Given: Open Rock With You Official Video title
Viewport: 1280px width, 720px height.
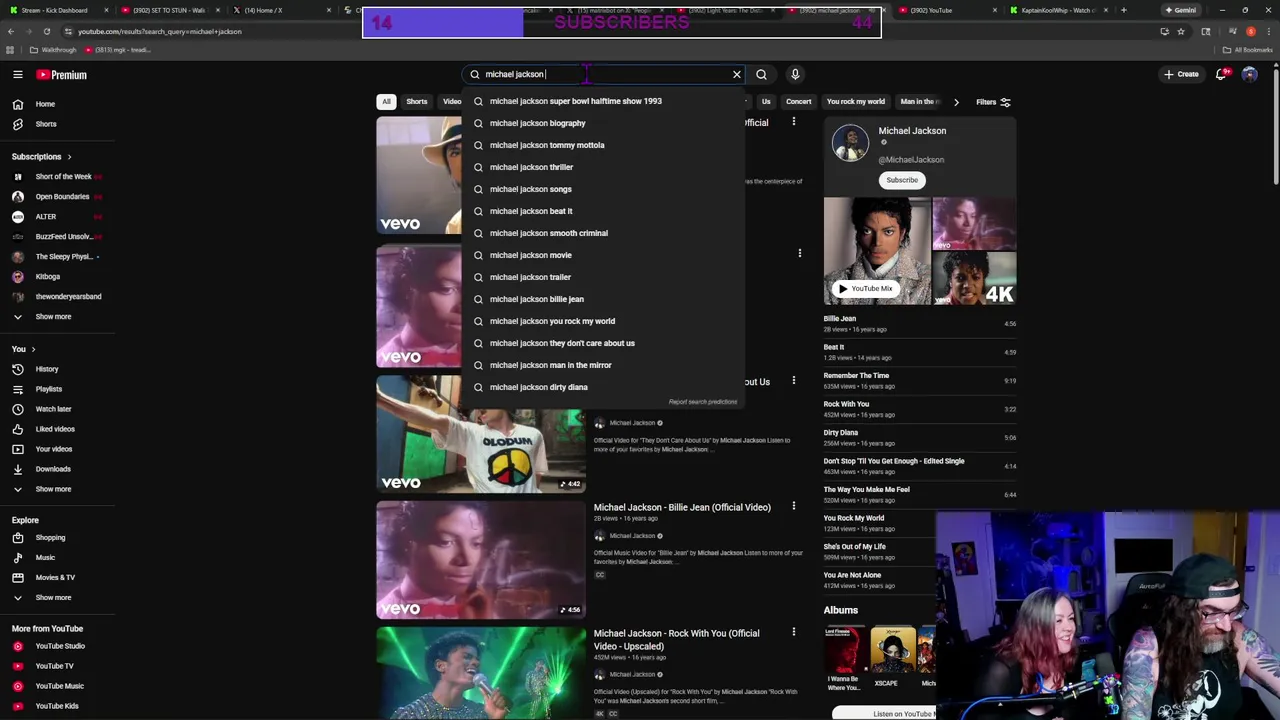Looking at the screenshot, I should 677,639.
